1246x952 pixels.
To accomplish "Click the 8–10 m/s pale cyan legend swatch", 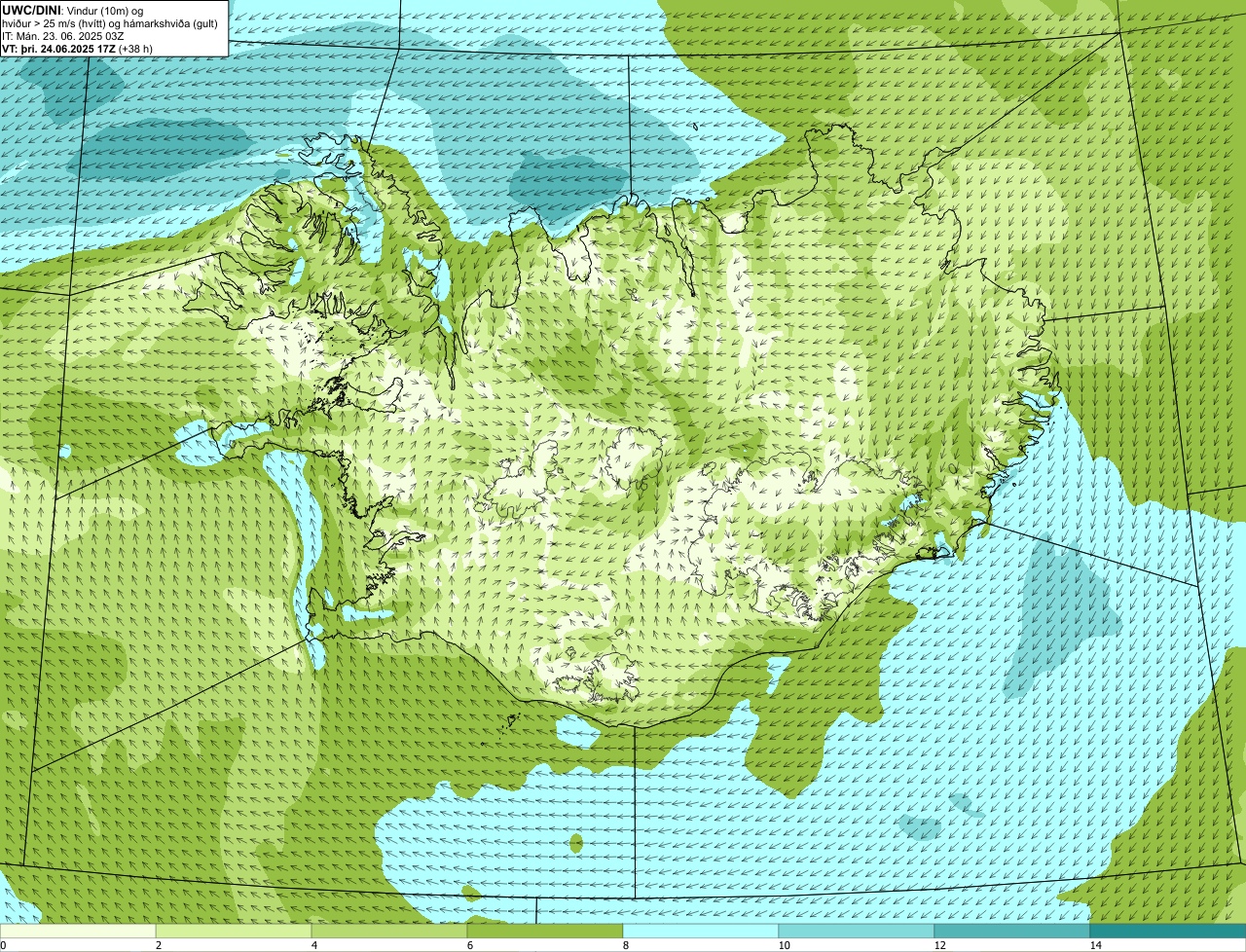I will (701, 931).
